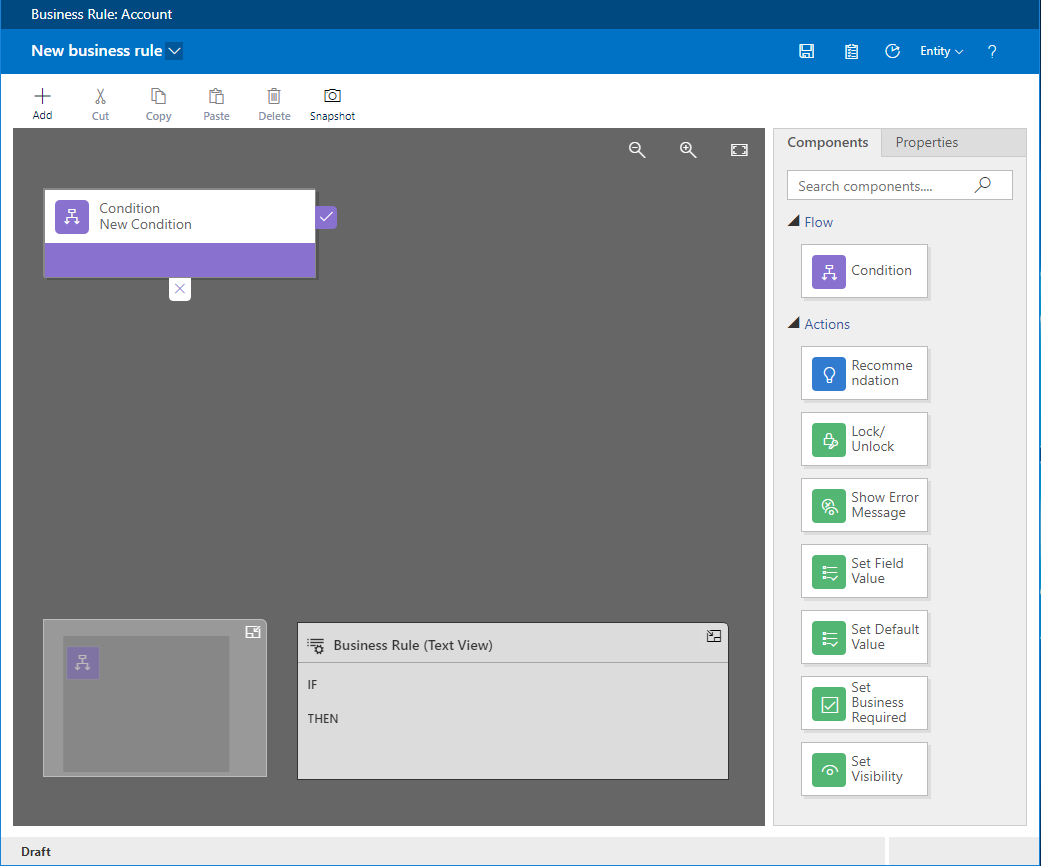The width and height of the screenshot is (1041, 866).
Task: Click the Save disk icon in header
Action: [806, 51]
